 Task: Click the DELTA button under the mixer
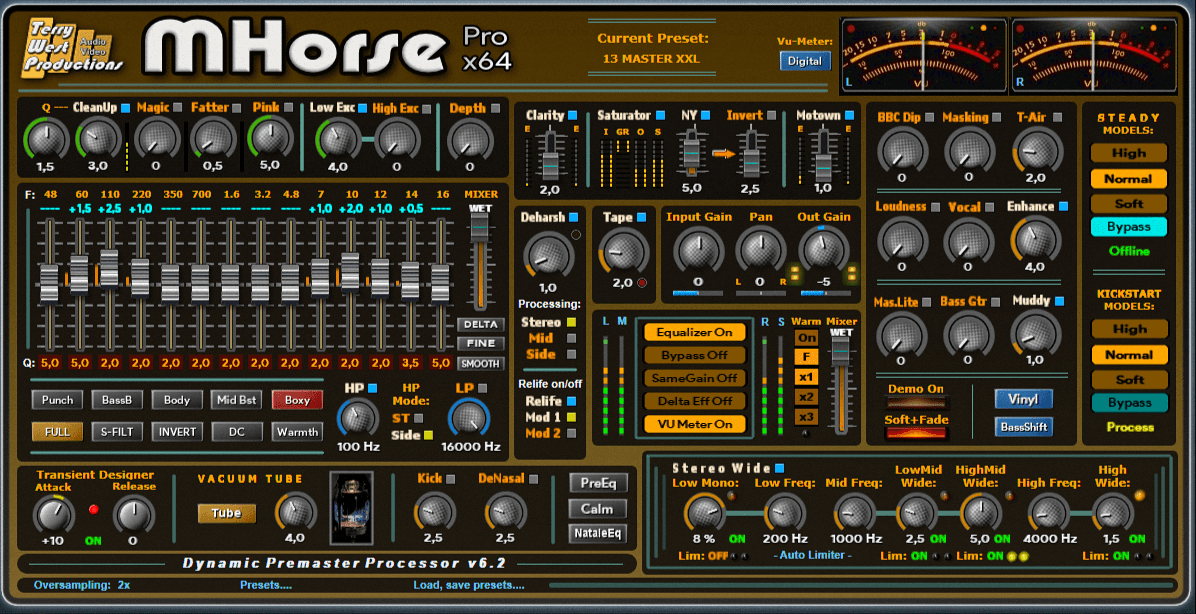[x=481, y=324]
